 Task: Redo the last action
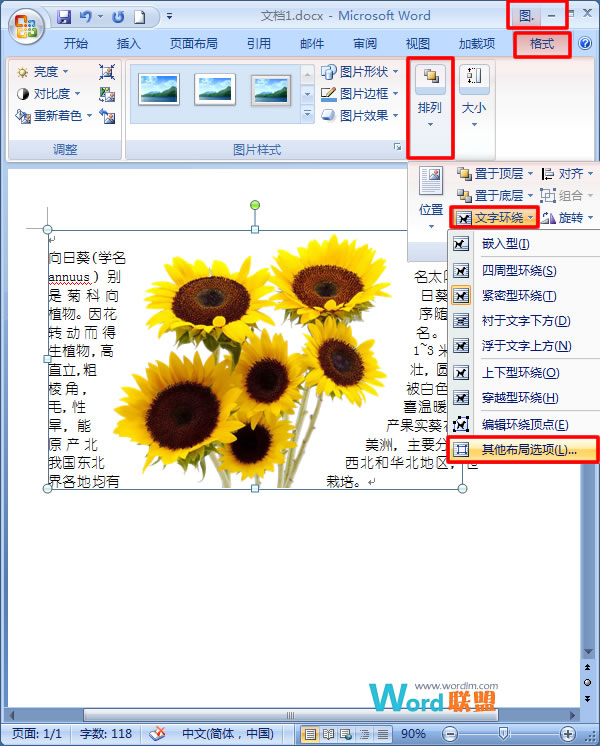pyautogui.click(x=118, y=17)
